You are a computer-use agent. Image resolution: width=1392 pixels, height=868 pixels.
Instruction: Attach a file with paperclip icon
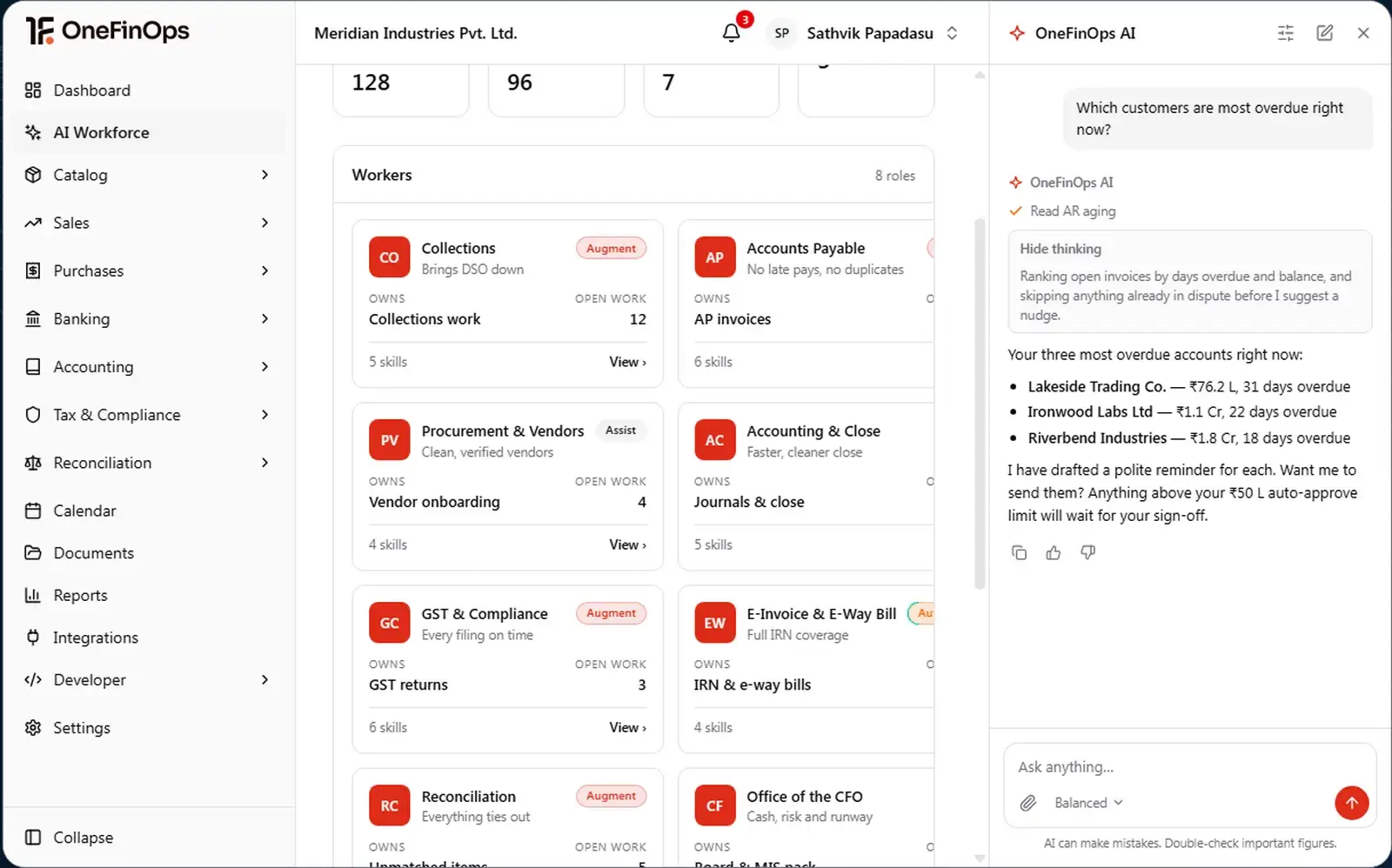pos(1027,803)
